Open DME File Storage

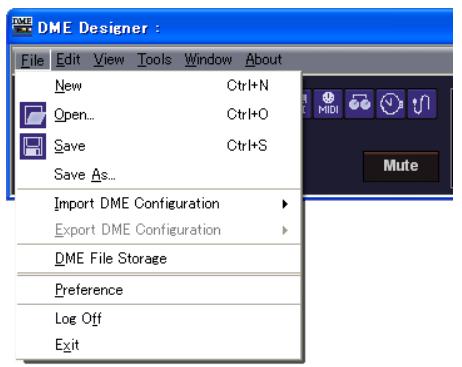tap(158, 259)
